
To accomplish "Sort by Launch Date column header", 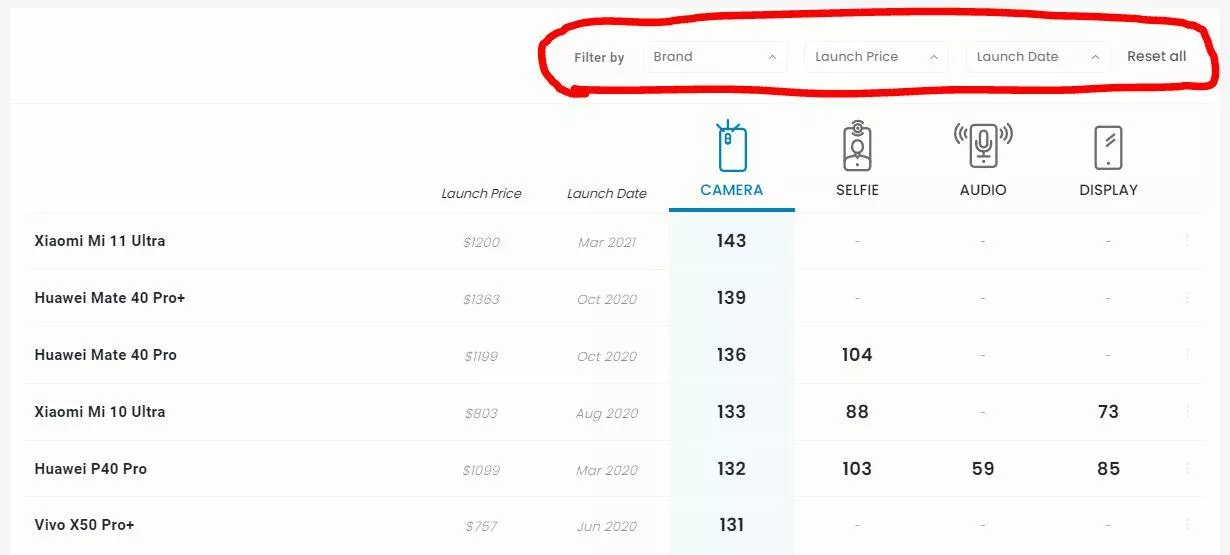I will click(607, 194).
